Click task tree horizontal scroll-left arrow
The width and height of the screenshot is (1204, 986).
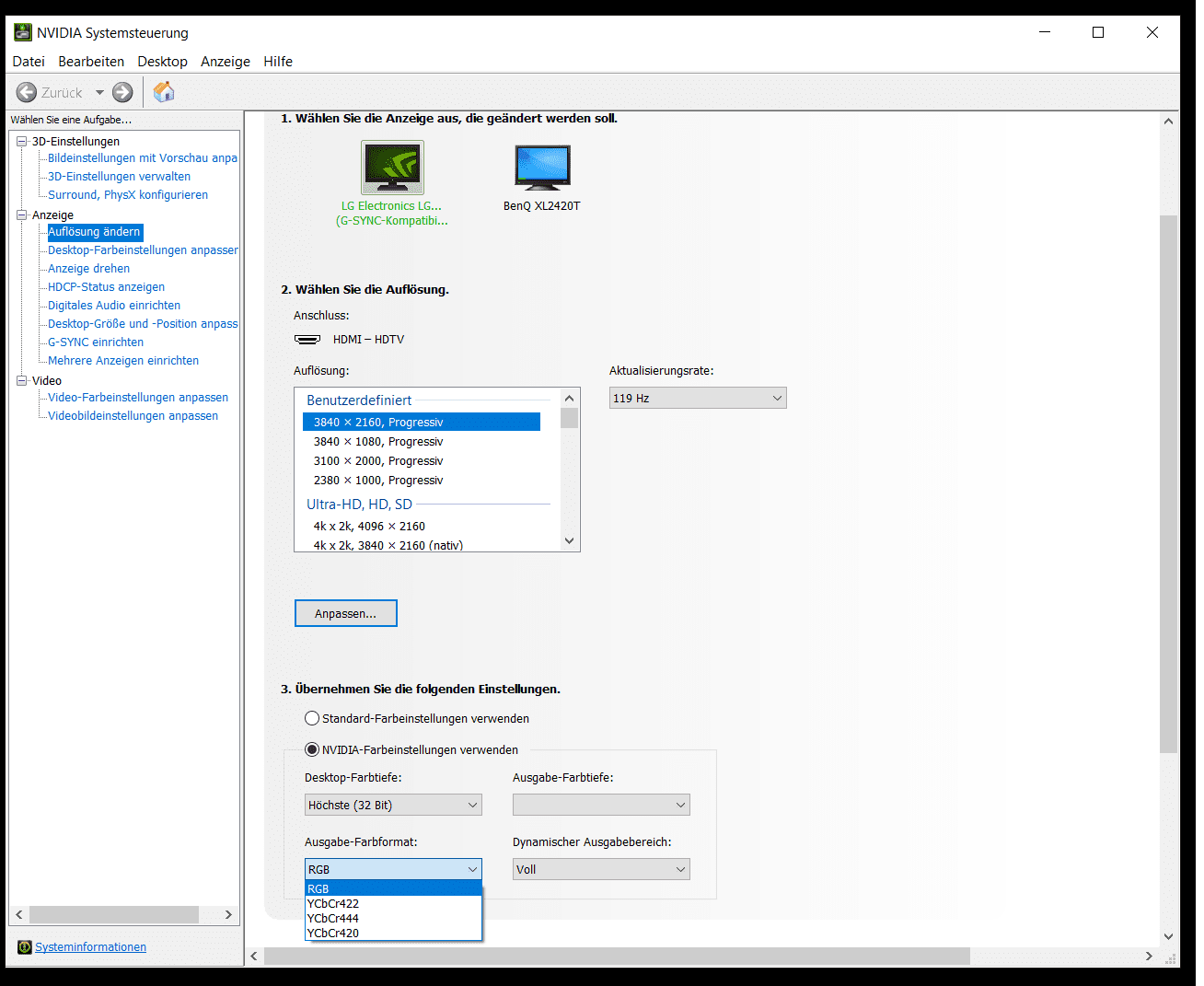click(19, 914)
